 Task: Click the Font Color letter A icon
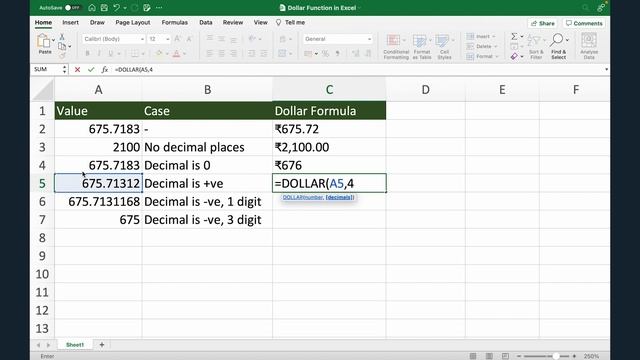(176, 53)
